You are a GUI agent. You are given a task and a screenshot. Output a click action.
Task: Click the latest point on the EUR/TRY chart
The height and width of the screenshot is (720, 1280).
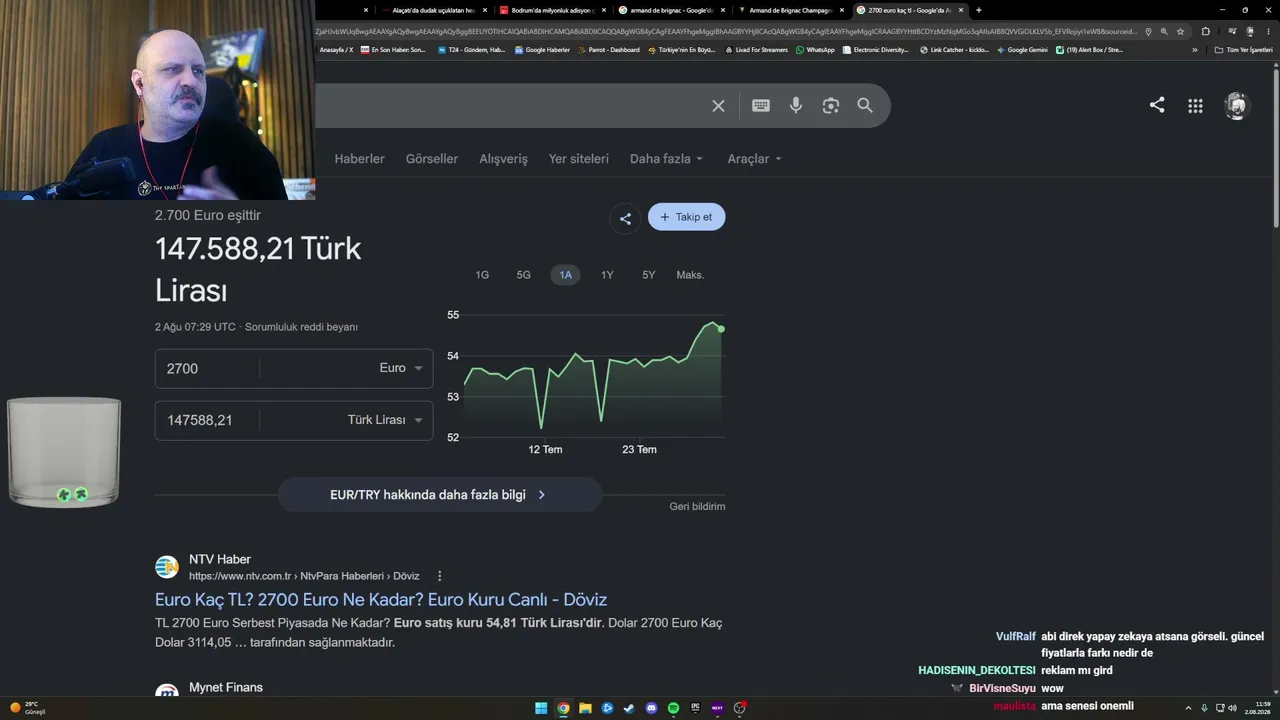click(721, 329)
